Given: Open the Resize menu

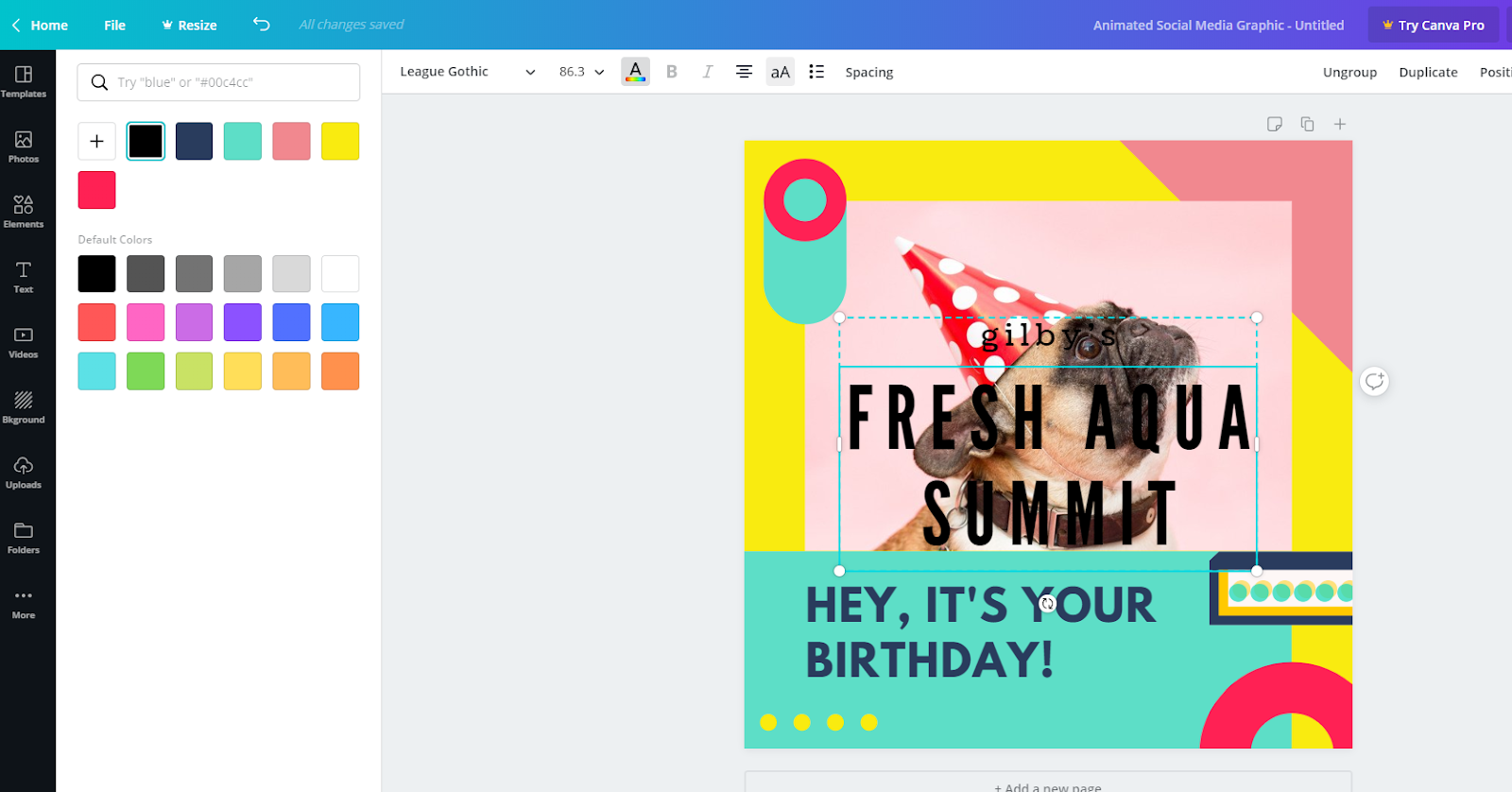Looking at the screenshot, I should pos(189,25).
